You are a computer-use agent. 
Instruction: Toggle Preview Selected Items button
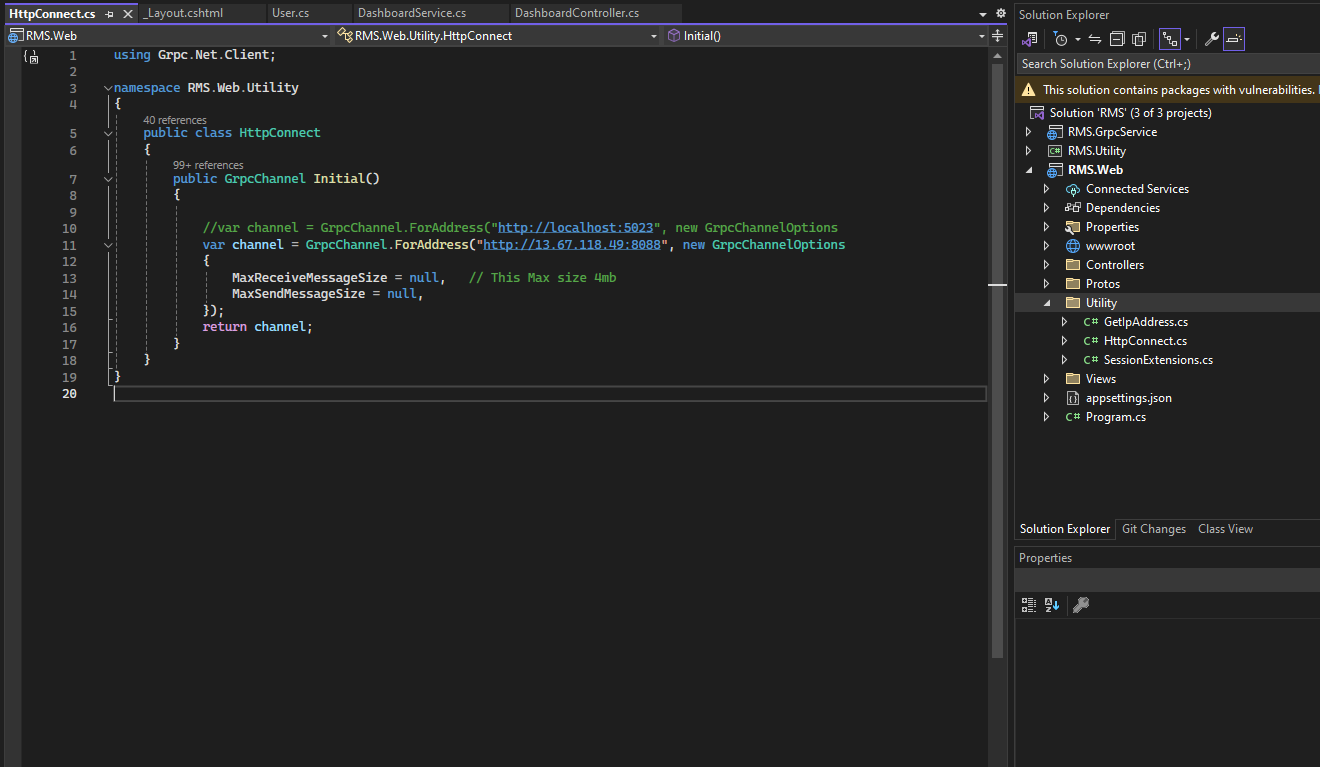pos(1234,39)
